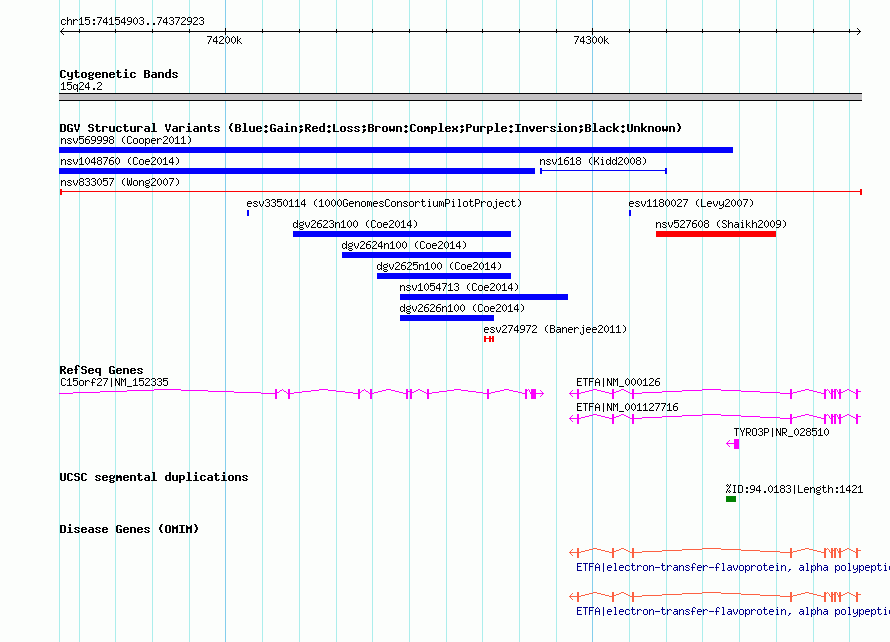
Task: Click the Disease Genes (OMIM) track title
Action: [x=129, y=529]
